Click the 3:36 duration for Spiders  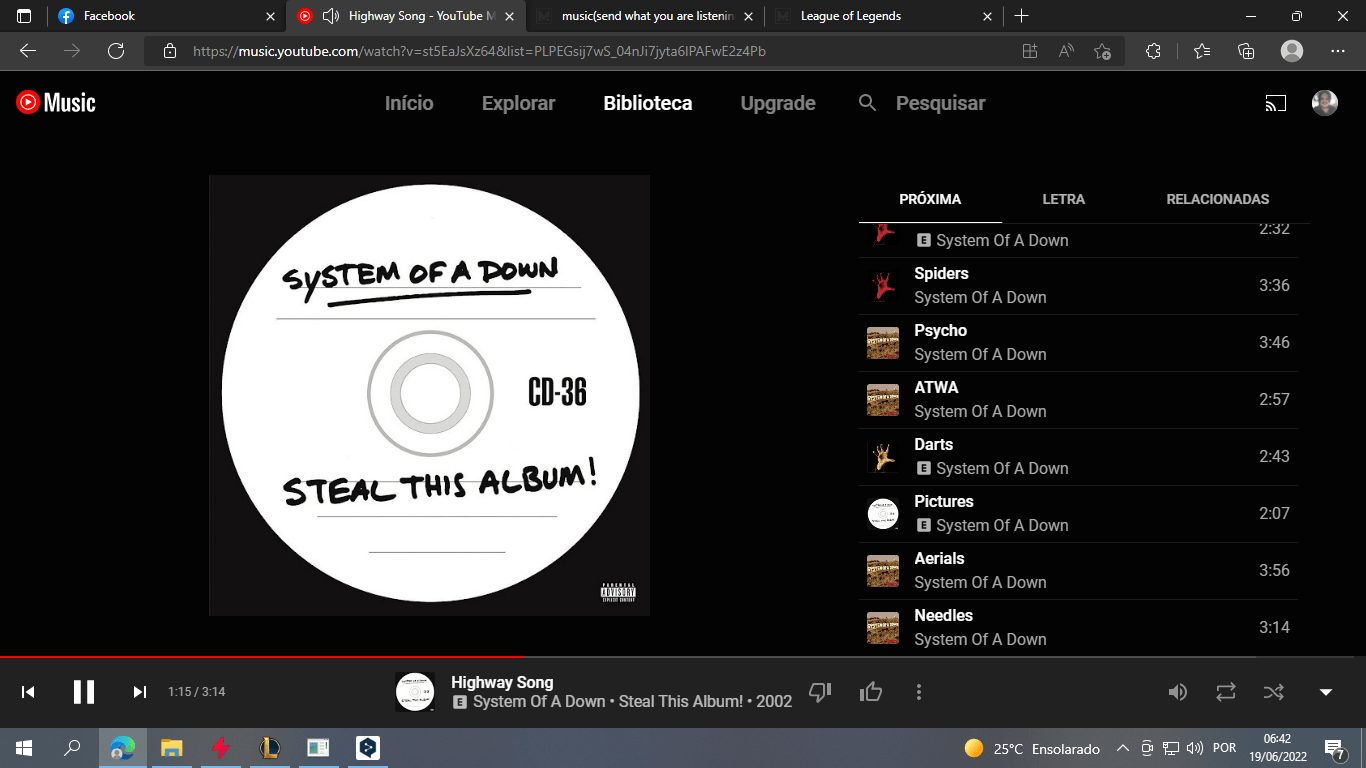coord(1274,286)
